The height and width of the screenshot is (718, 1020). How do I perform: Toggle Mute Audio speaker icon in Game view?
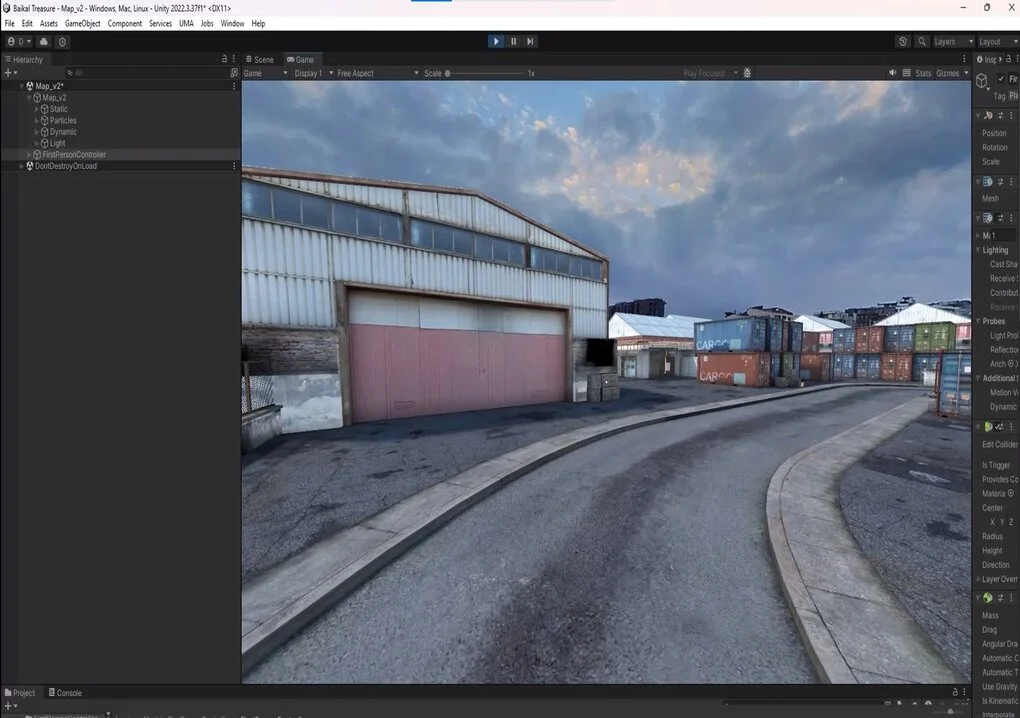tap(893, 73)
